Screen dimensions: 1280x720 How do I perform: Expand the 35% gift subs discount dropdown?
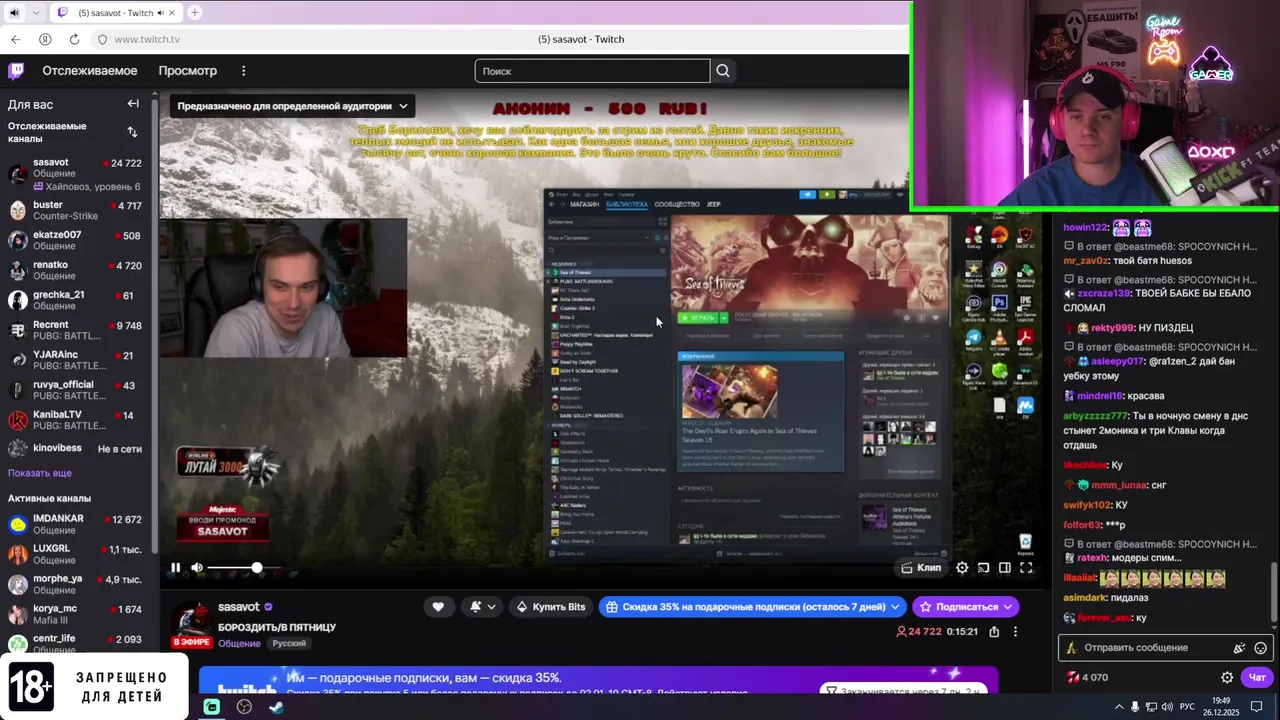tap(753, 606)
